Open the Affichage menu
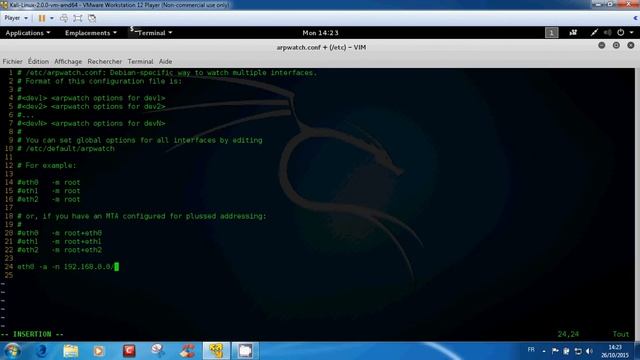 pos(68,62)
